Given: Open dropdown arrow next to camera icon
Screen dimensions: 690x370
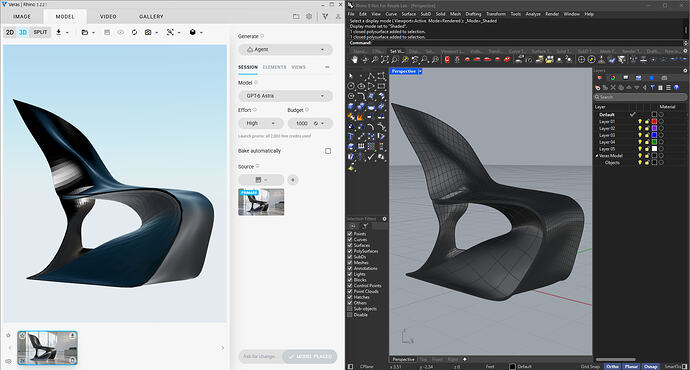Looking at the screenshot, I should click(x=157, y=33).
